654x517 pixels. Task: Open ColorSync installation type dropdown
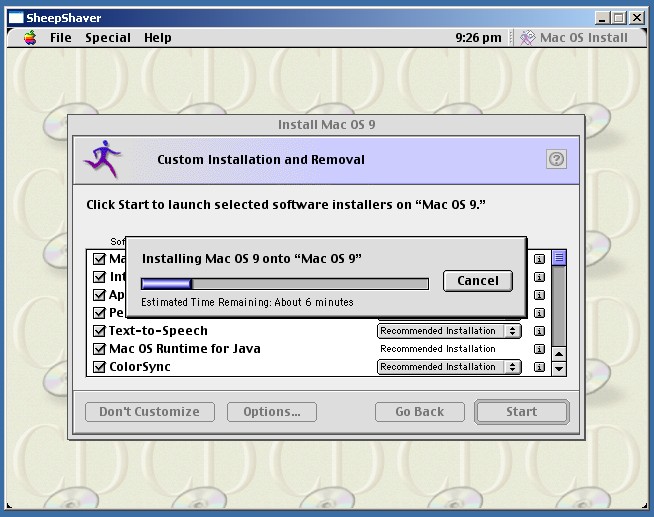coord(449,367)
